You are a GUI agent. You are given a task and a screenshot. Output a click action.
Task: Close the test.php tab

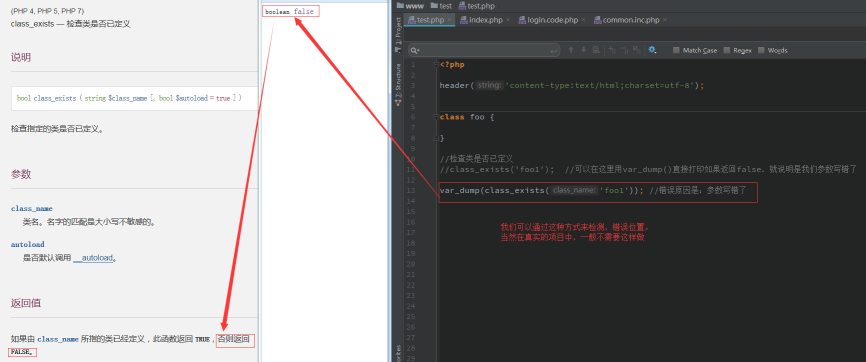(450, 20)
